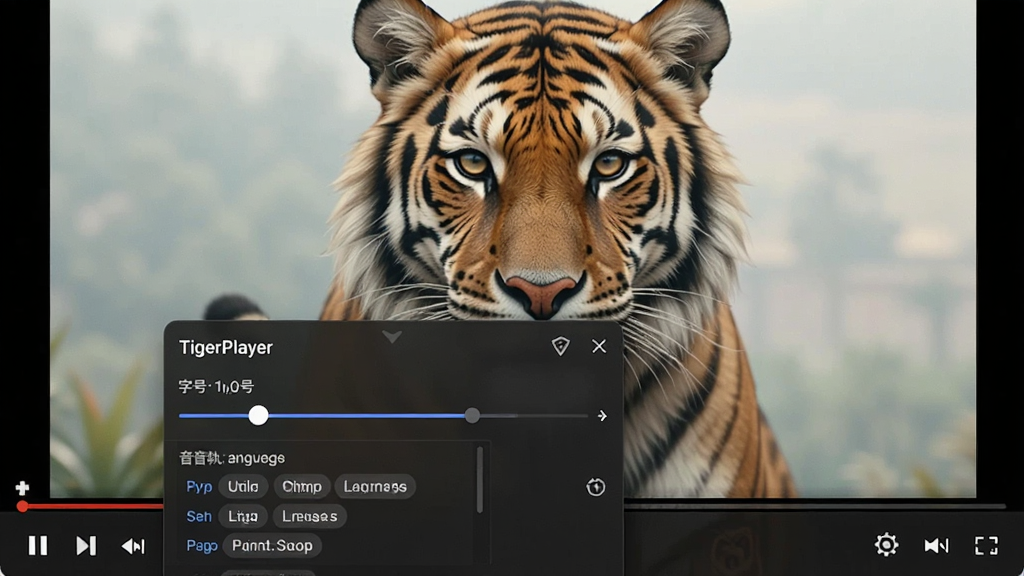Click the Pyp row label
This screenshot has width=1024, height=576.
click(x=199, y=487)
